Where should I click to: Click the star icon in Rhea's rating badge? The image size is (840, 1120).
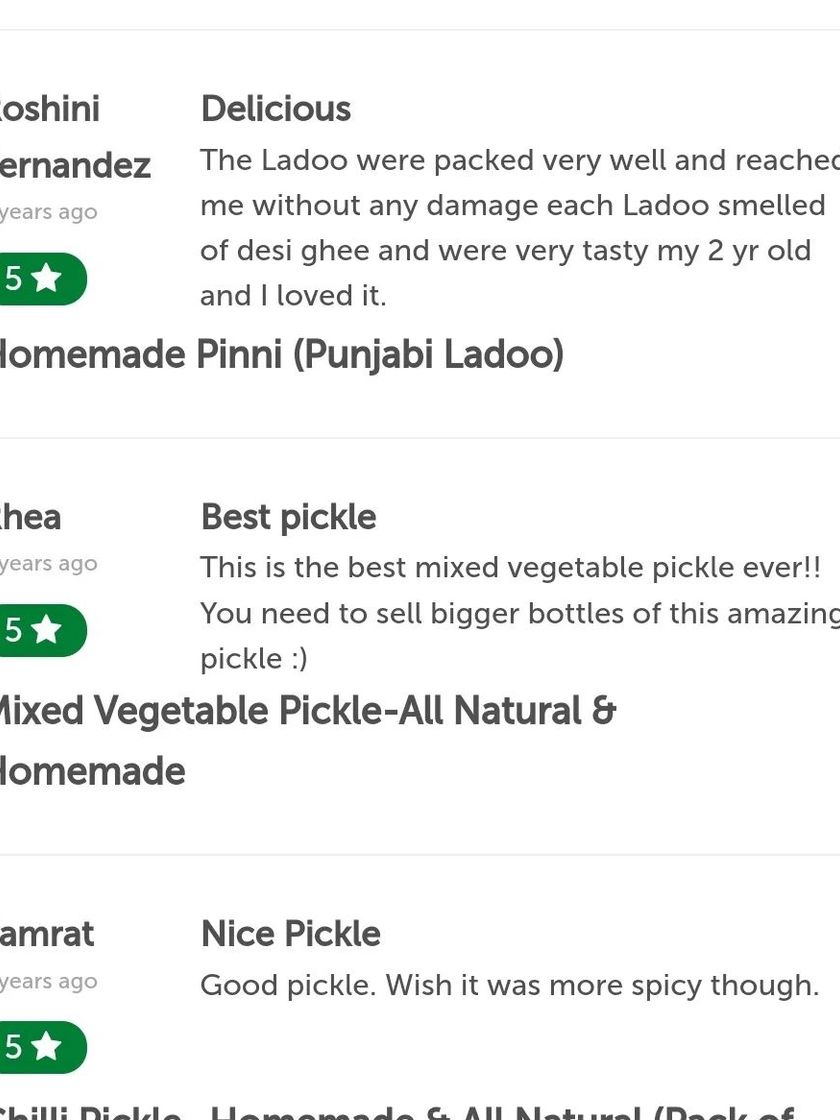click(x=46, y=630)
